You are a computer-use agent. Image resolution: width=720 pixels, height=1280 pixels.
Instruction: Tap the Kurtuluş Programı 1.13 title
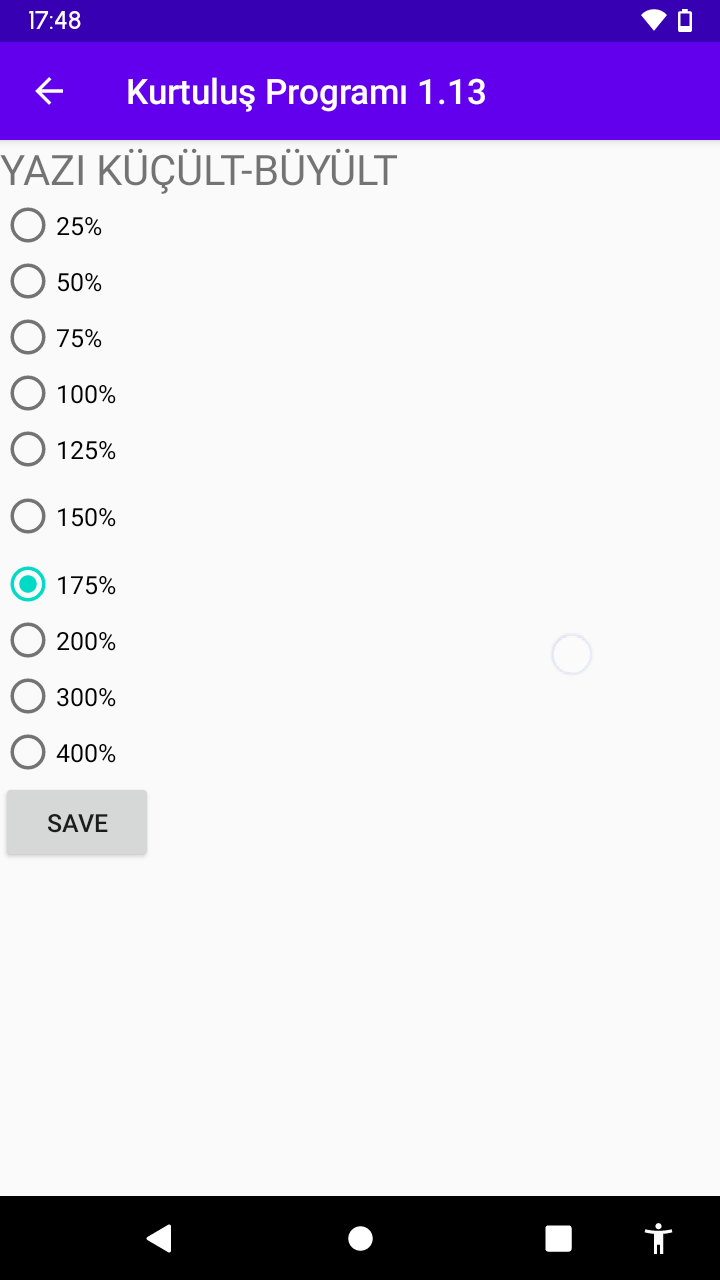click(306, 92)
